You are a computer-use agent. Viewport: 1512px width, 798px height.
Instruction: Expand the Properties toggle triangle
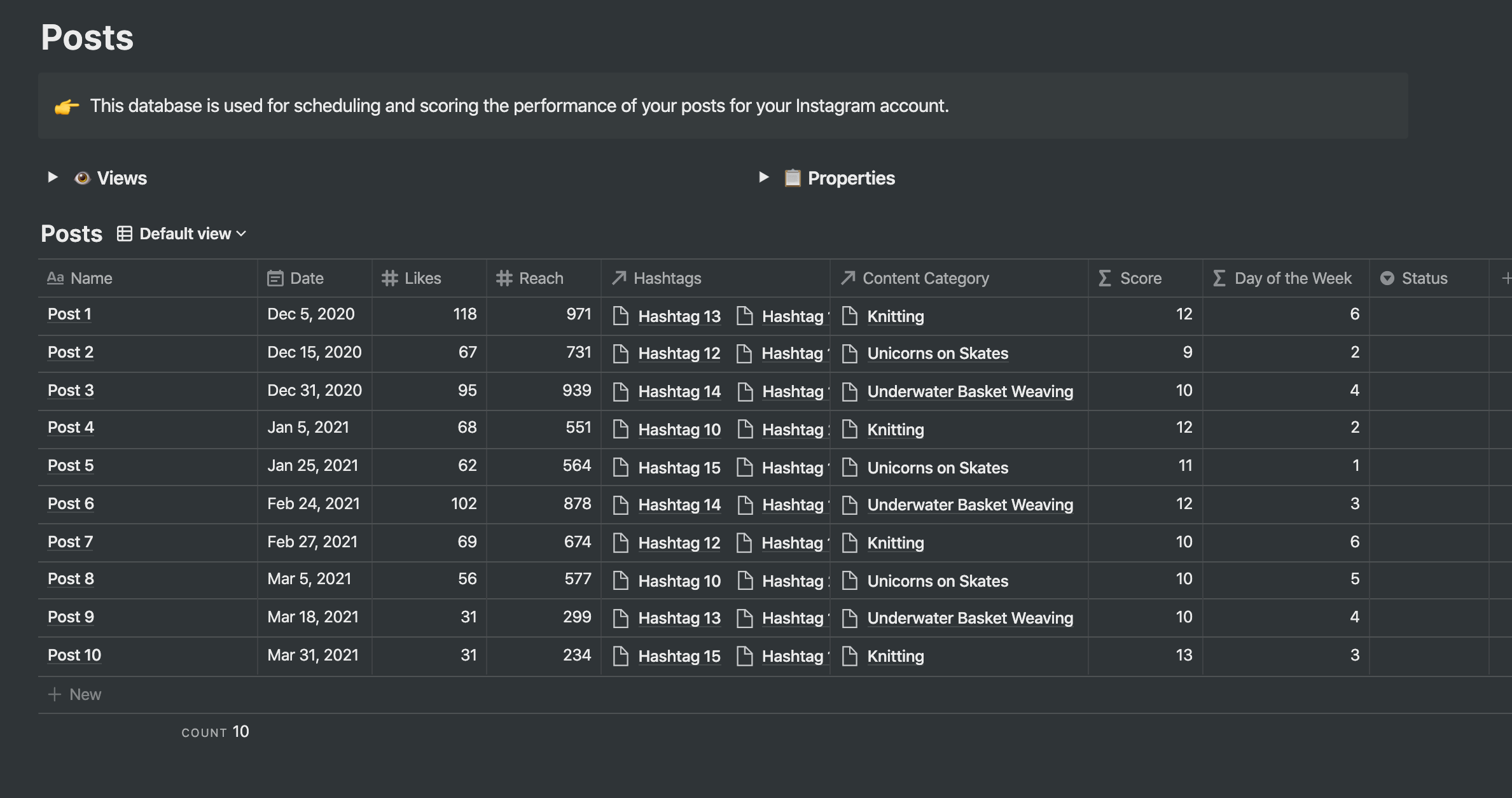[x=764, y=178]
